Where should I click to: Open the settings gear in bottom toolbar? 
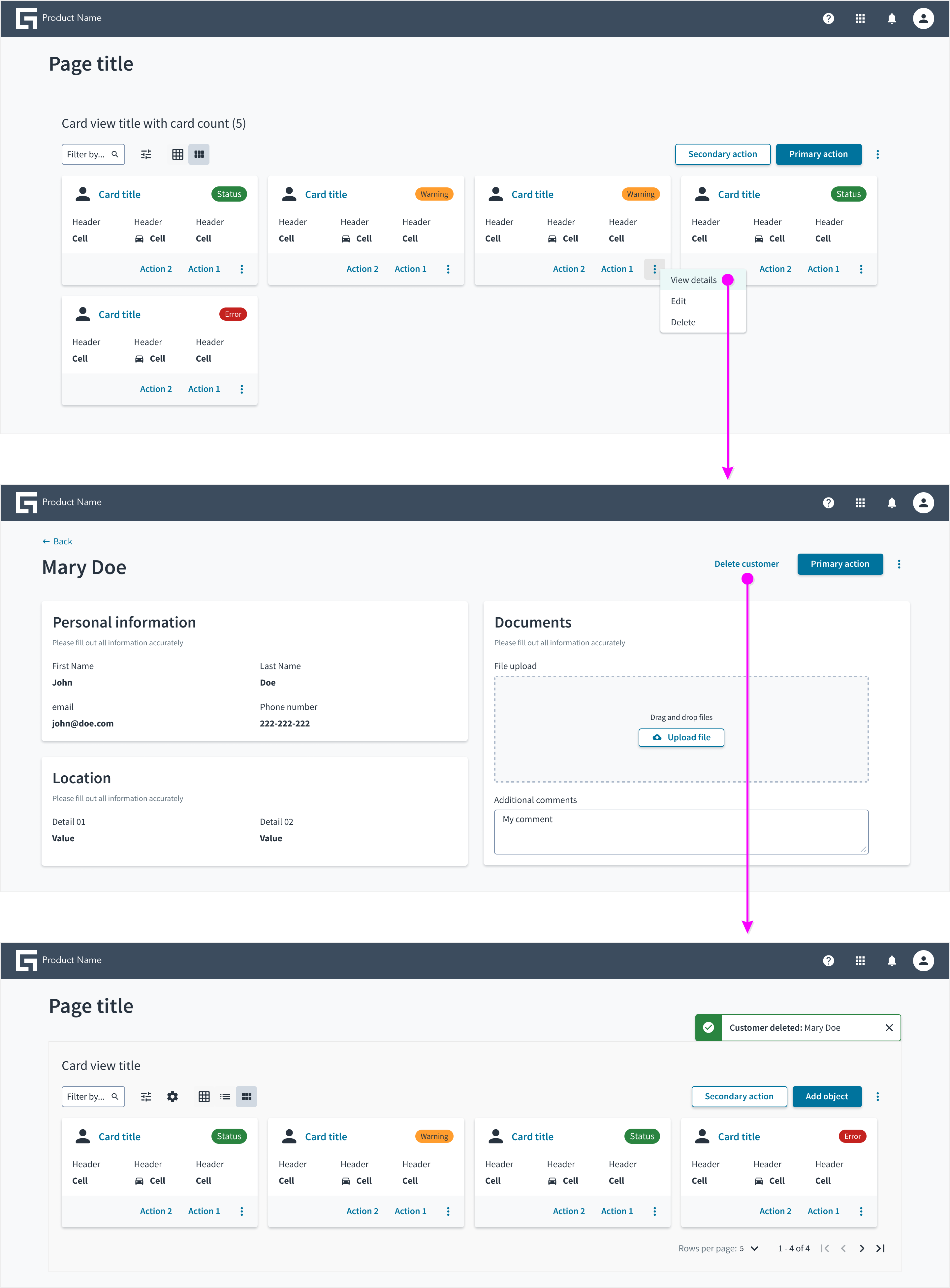172,1097
